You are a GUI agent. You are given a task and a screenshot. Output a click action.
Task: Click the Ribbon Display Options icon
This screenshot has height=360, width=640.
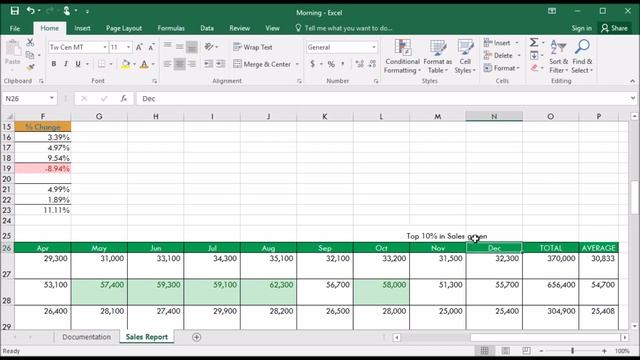(x=552, y=11)
